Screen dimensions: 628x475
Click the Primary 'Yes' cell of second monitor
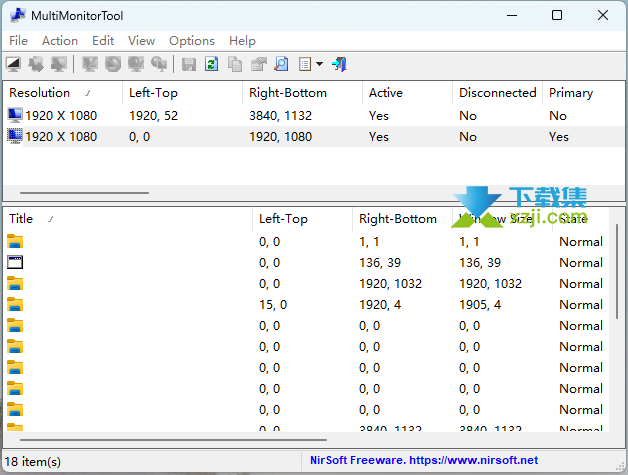tap(559, 137)
